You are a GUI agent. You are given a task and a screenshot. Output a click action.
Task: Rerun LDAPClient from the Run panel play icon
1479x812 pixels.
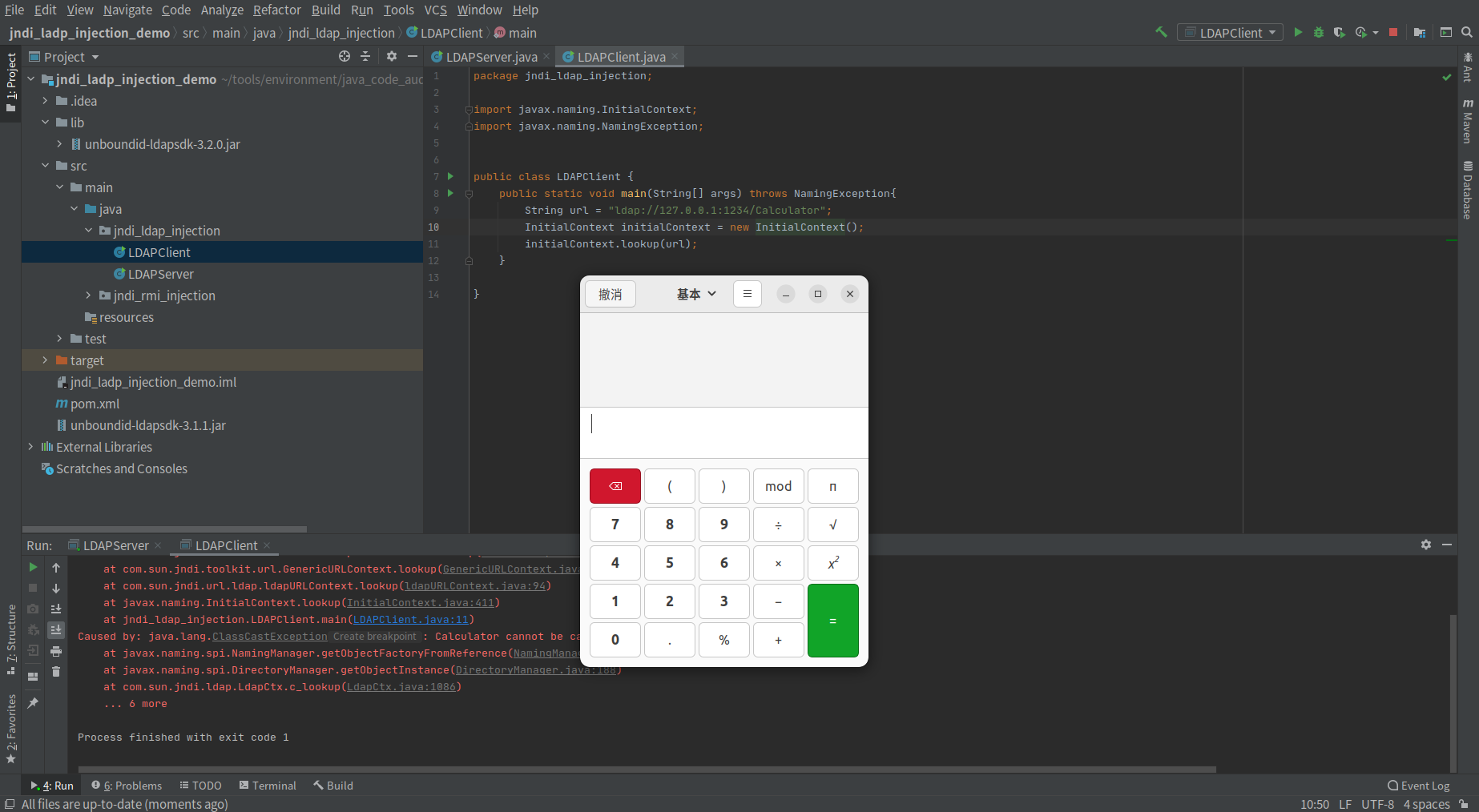(33, 567)
